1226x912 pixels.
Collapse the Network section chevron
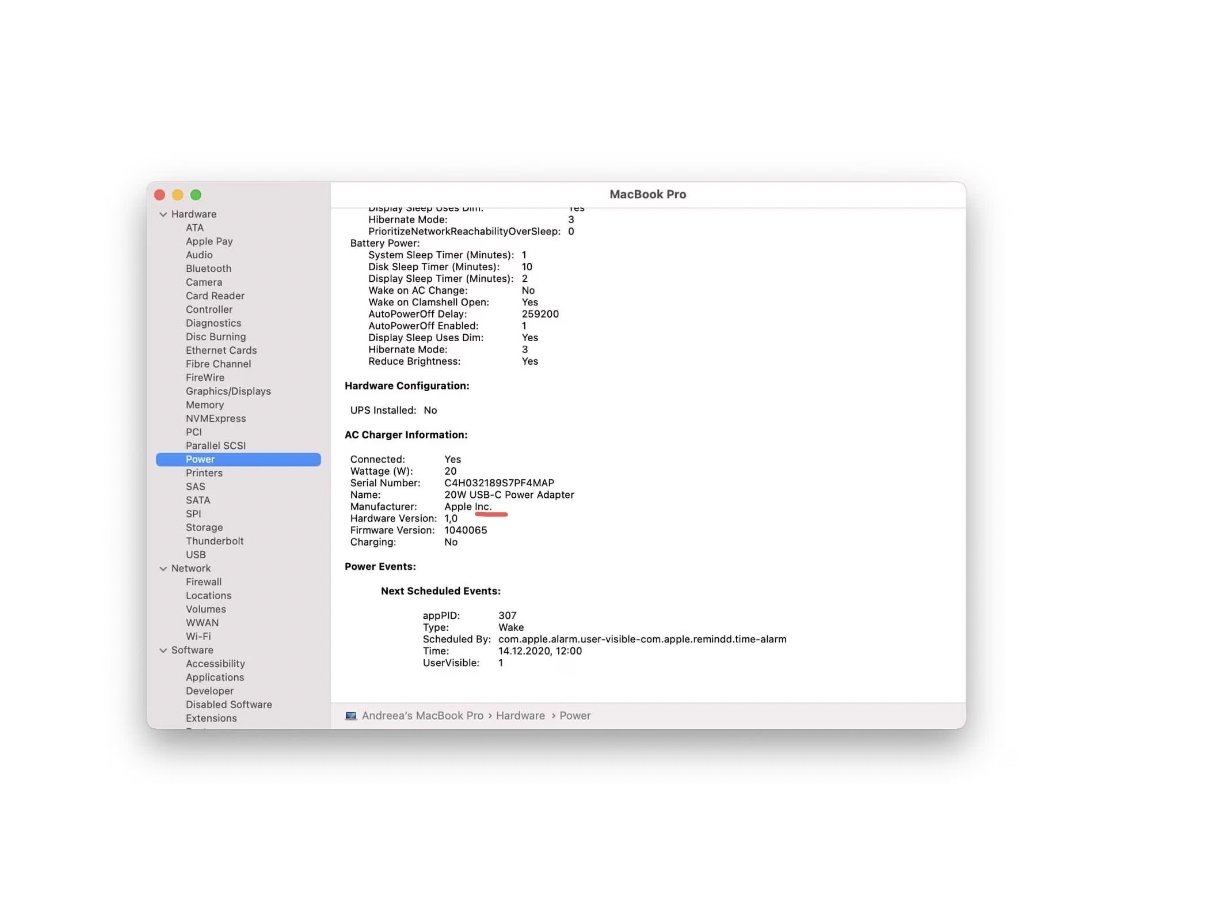tap(163, 569)
